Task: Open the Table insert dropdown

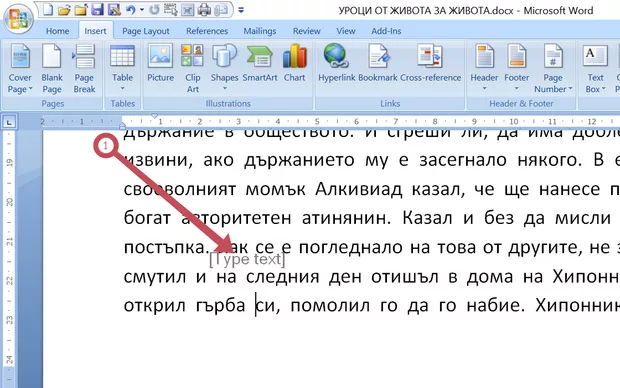Action: point(122,67)
